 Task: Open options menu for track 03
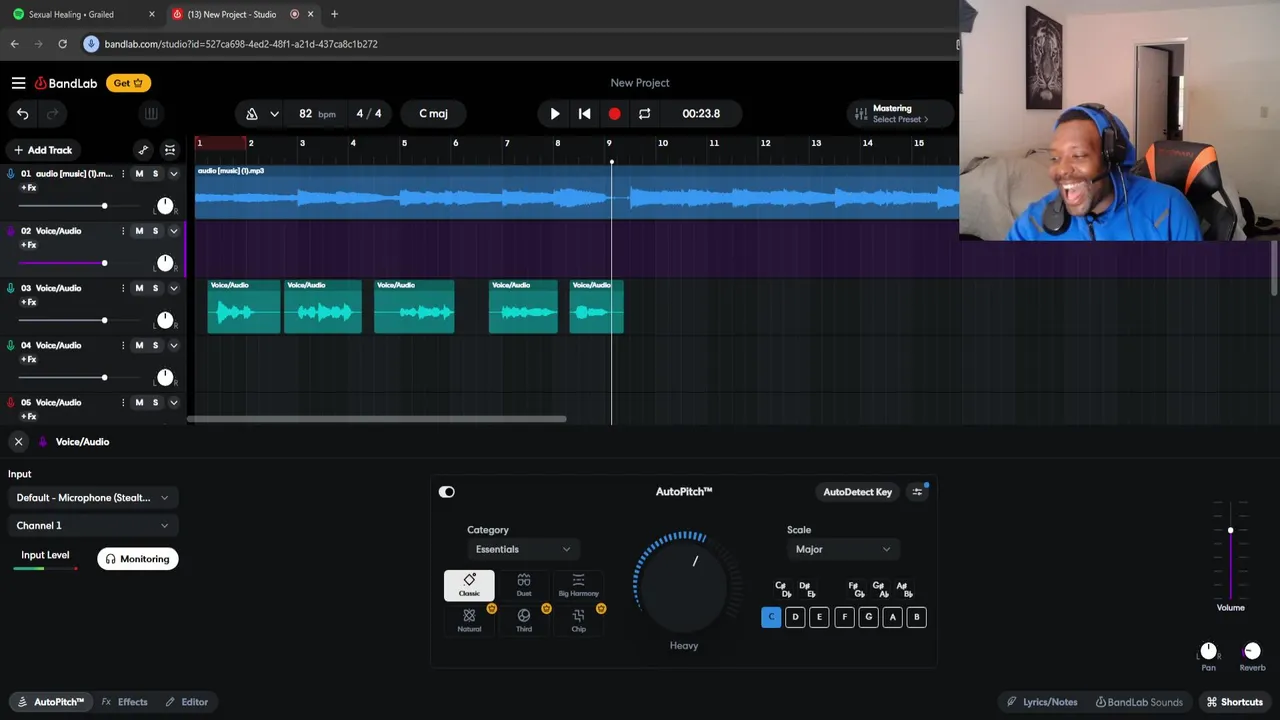click(x=123, y=288)
